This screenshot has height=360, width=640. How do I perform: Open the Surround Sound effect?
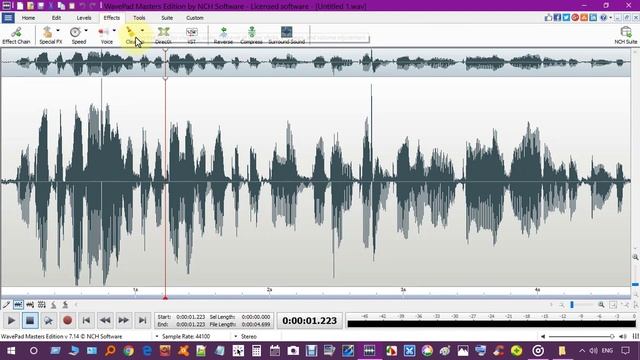click(287, 35)
